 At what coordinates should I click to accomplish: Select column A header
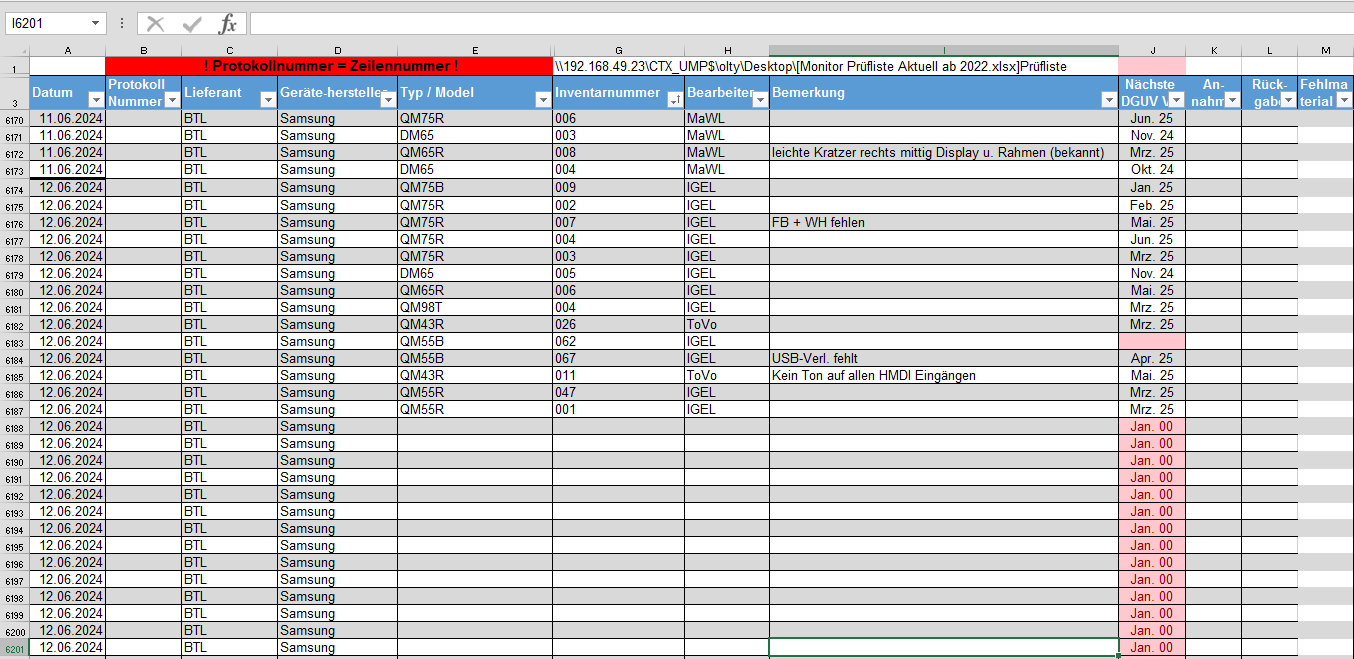[x=67, y=50]
